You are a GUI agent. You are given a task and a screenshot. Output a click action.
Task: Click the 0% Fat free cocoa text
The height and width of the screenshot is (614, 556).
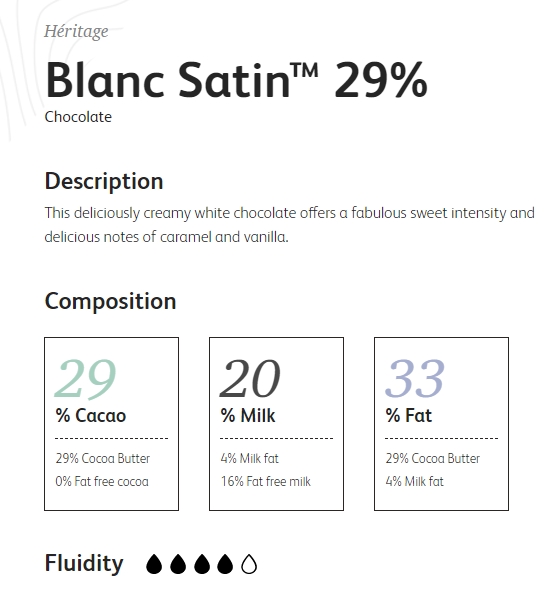102,481
